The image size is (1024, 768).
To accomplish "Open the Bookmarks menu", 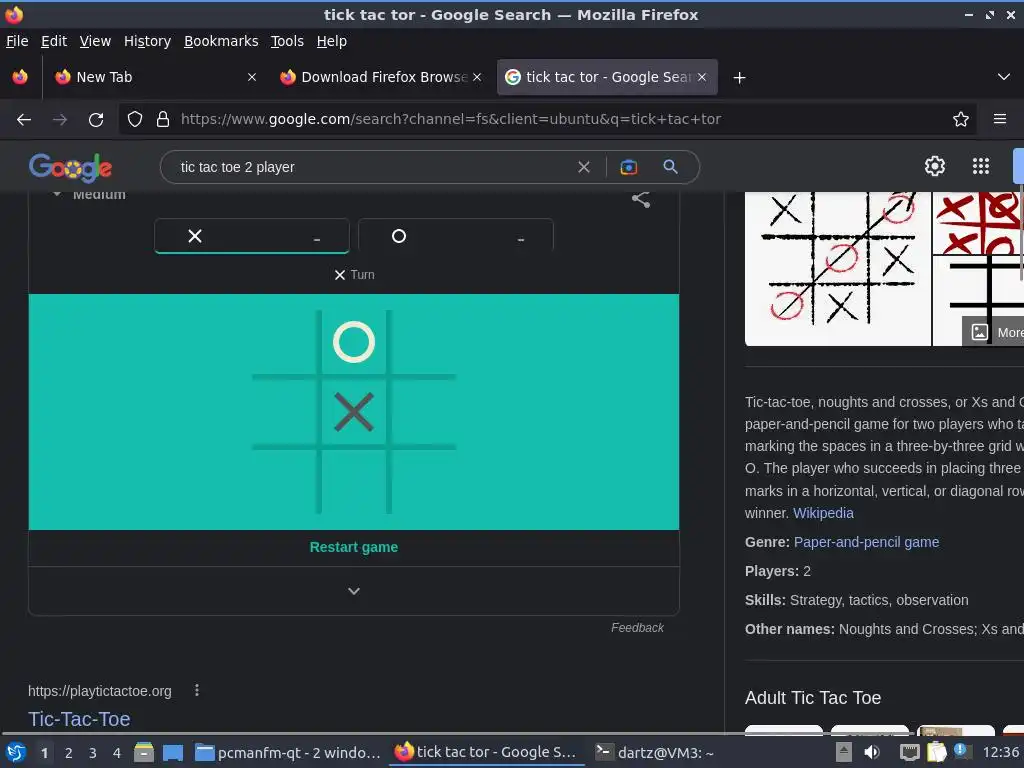I will [x=221, y=41].
